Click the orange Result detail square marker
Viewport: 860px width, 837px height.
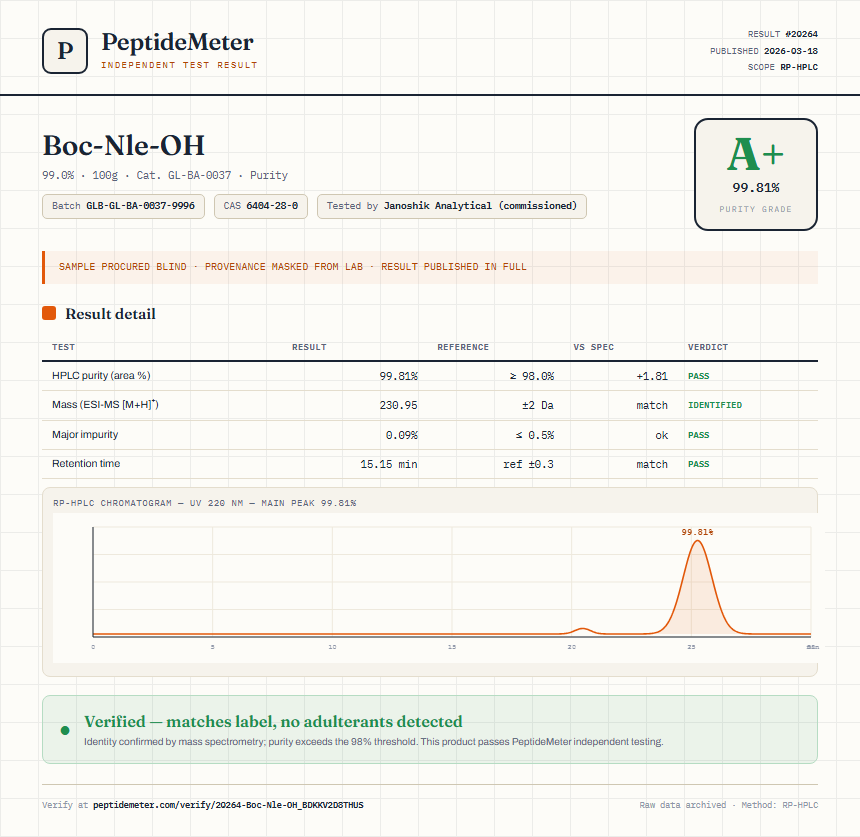pos(49,313)
